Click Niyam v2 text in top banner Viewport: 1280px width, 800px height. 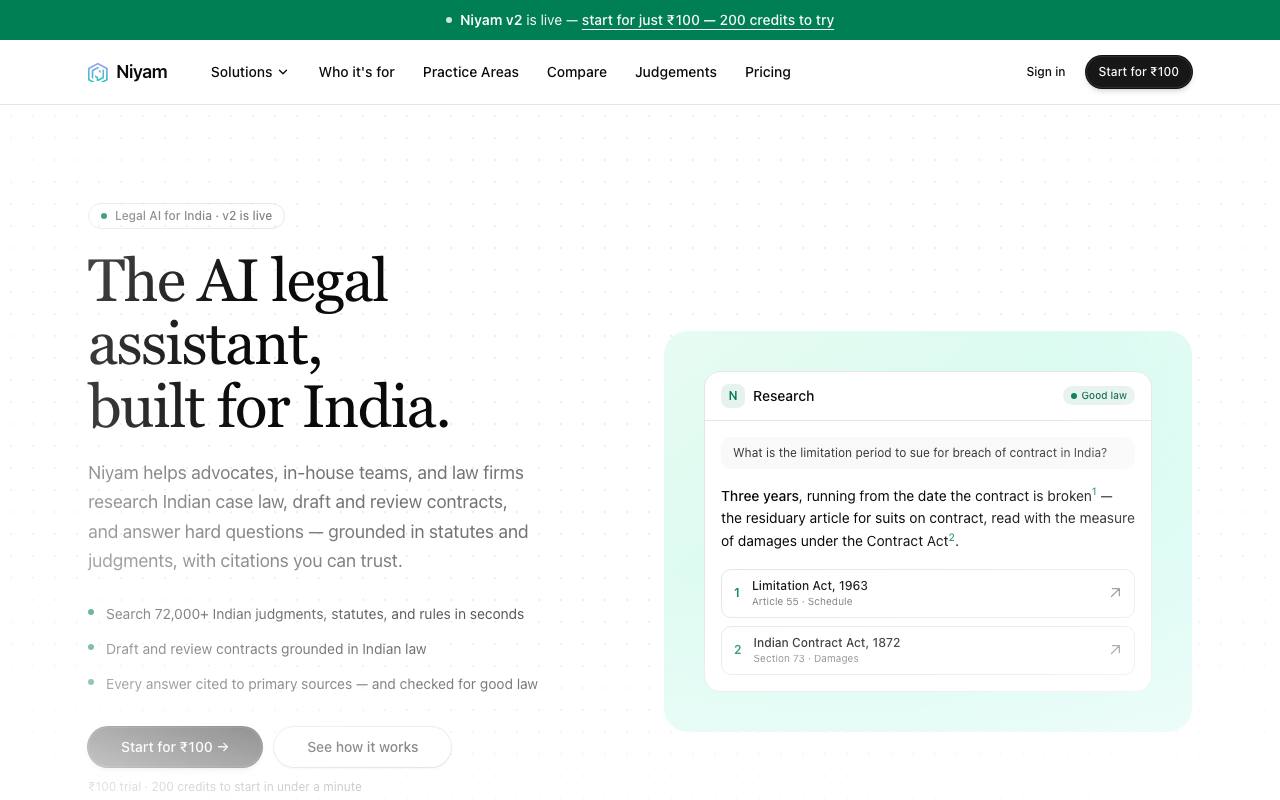(491, 20)
